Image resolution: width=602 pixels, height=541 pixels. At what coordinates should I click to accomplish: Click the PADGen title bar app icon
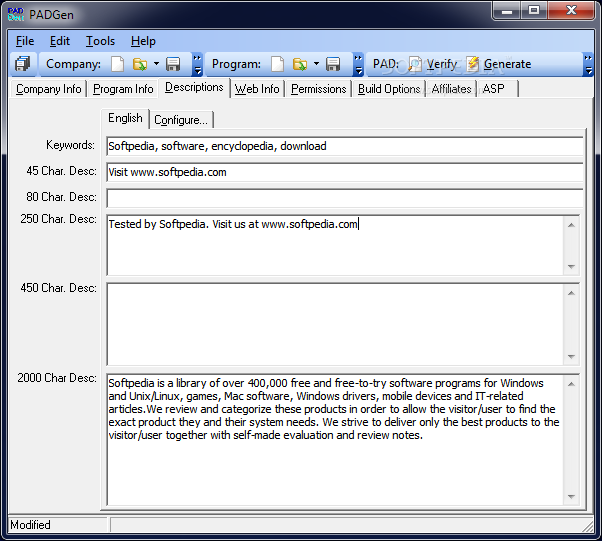[16, 14]
